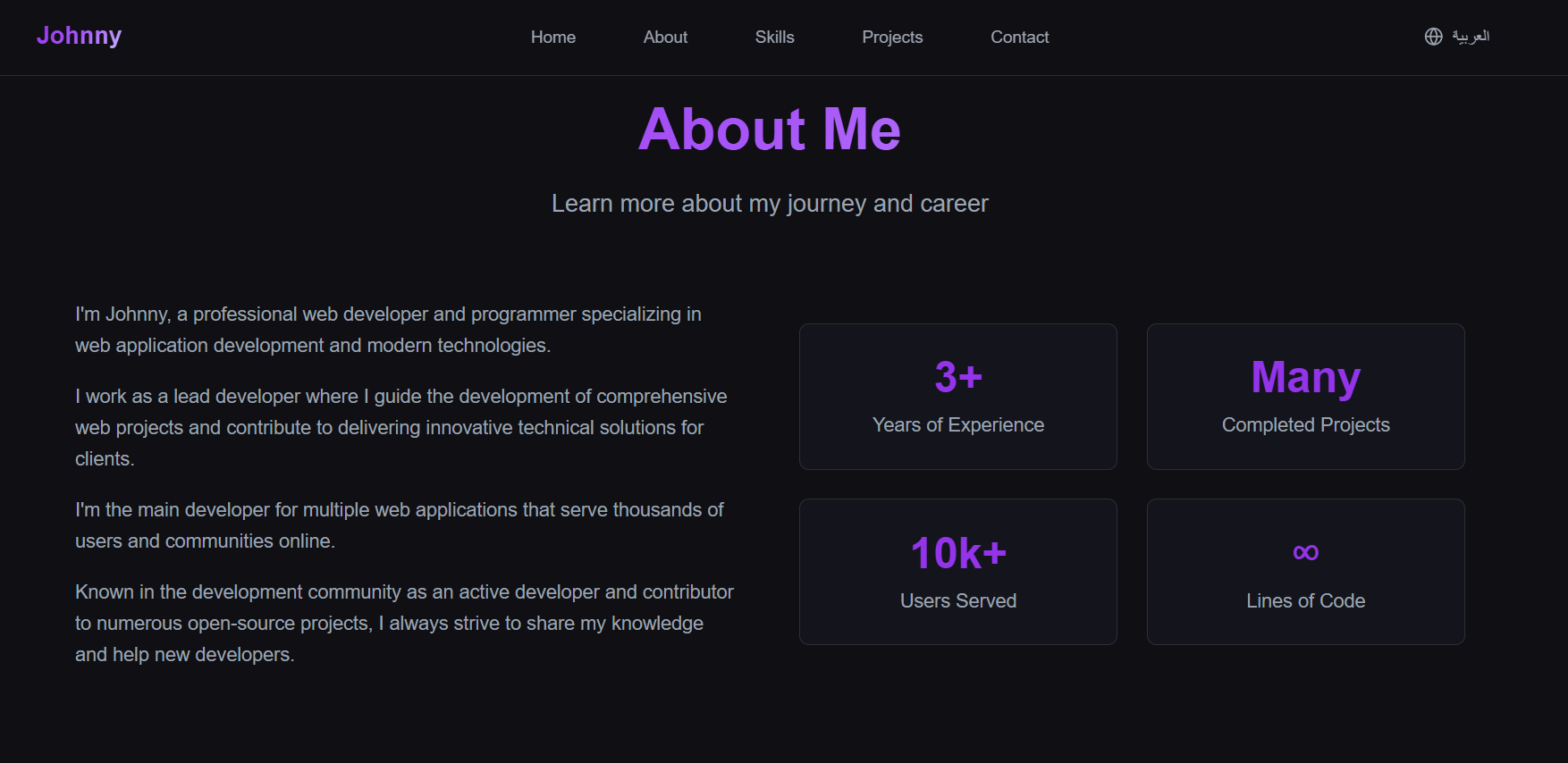
Task: Click paragraph starting "Known in the development"
Action: (x=404, y=623)
